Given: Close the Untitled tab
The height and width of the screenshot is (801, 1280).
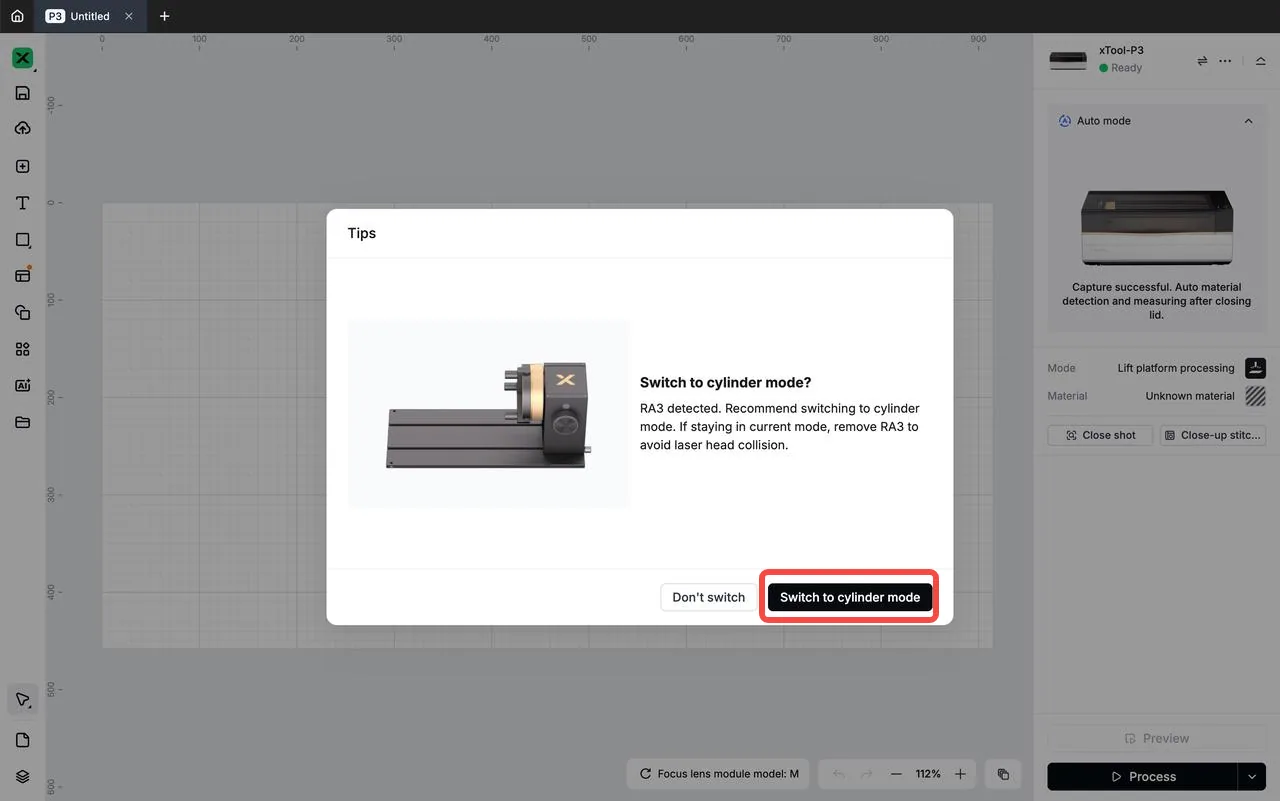Looking at the screenshot, I should 128,16.
